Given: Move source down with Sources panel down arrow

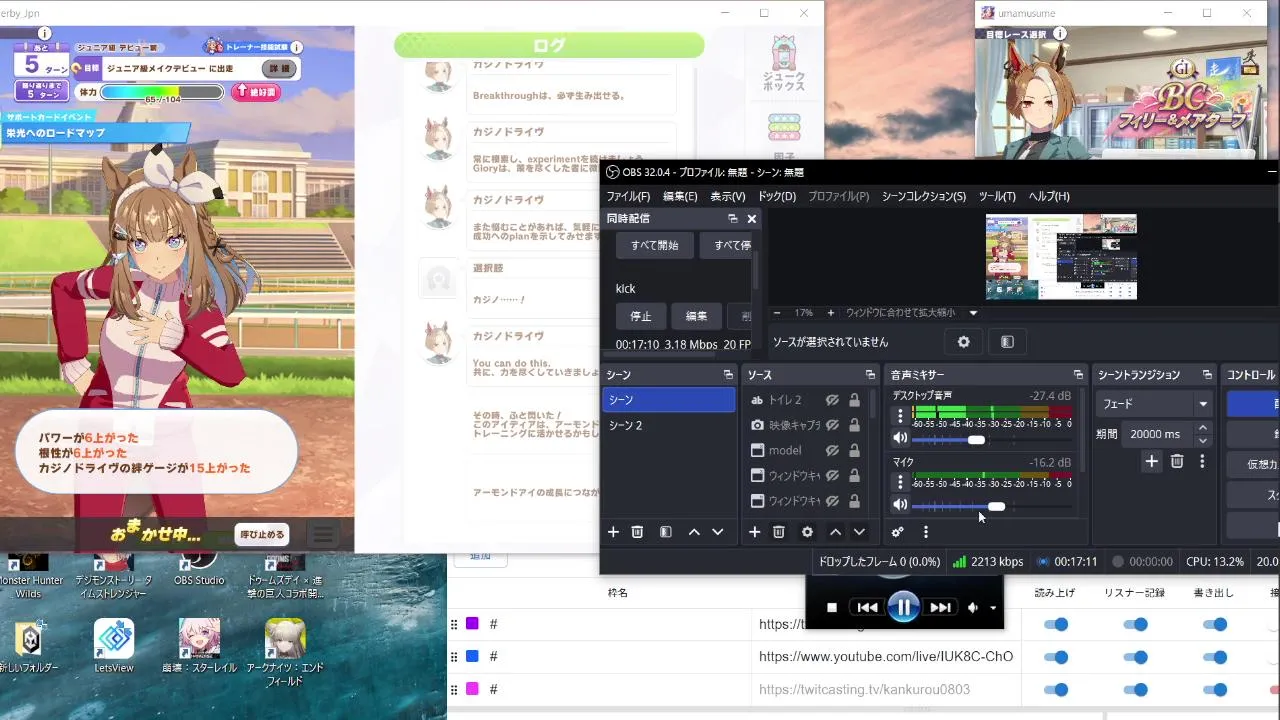Looking at the screenshot, I should tap(859, 532).
